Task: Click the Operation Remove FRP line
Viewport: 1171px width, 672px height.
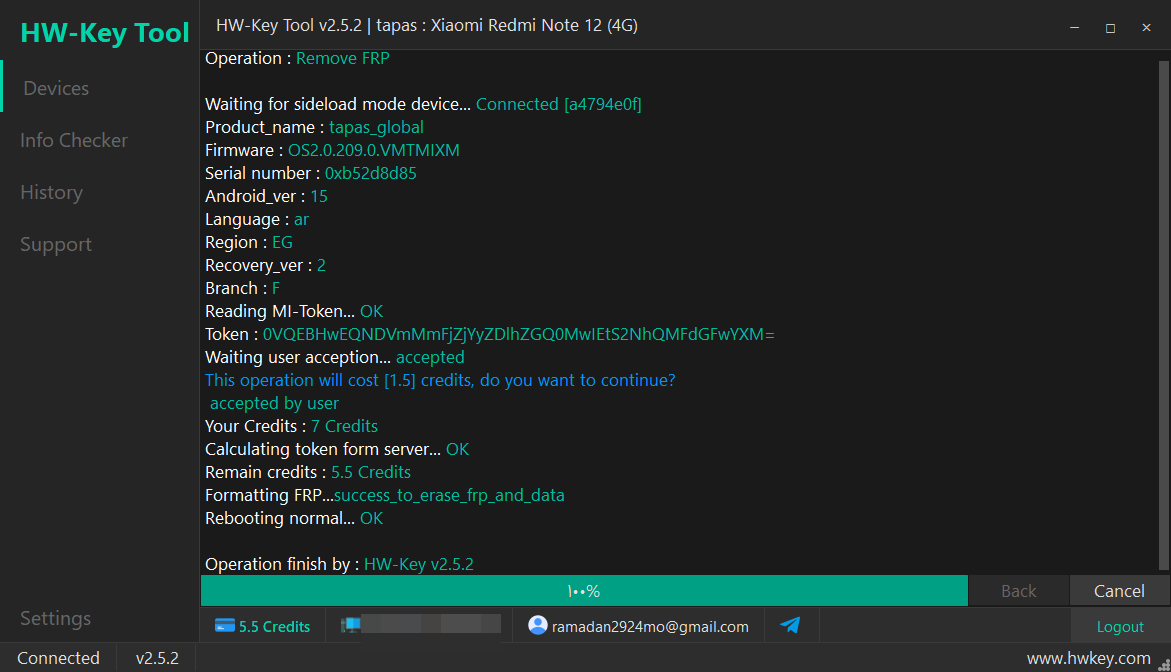Action: pos(297,58)
